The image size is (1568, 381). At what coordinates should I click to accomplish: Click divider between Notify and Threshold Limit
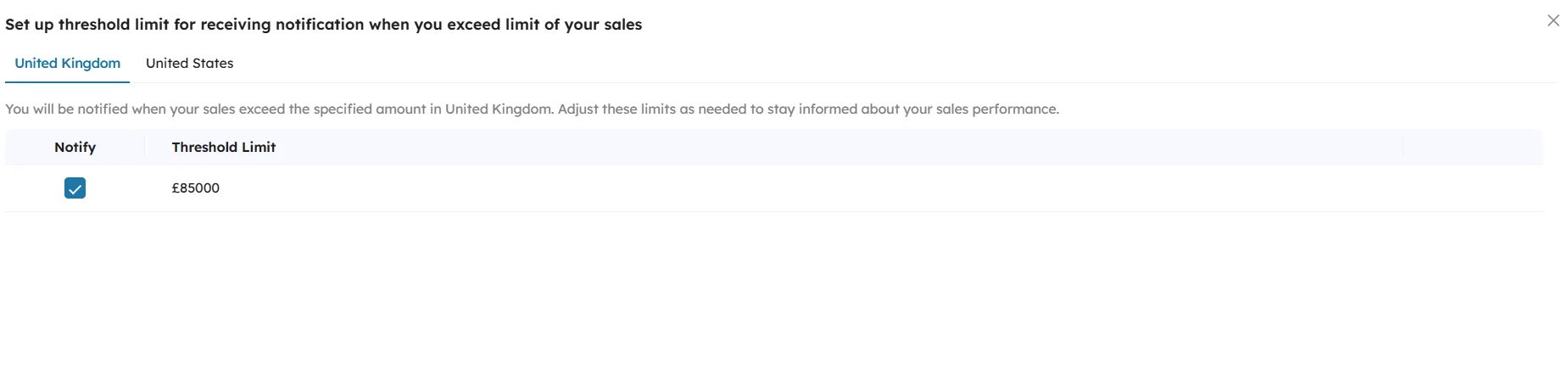pyautogui.click(x=144, y=147)
